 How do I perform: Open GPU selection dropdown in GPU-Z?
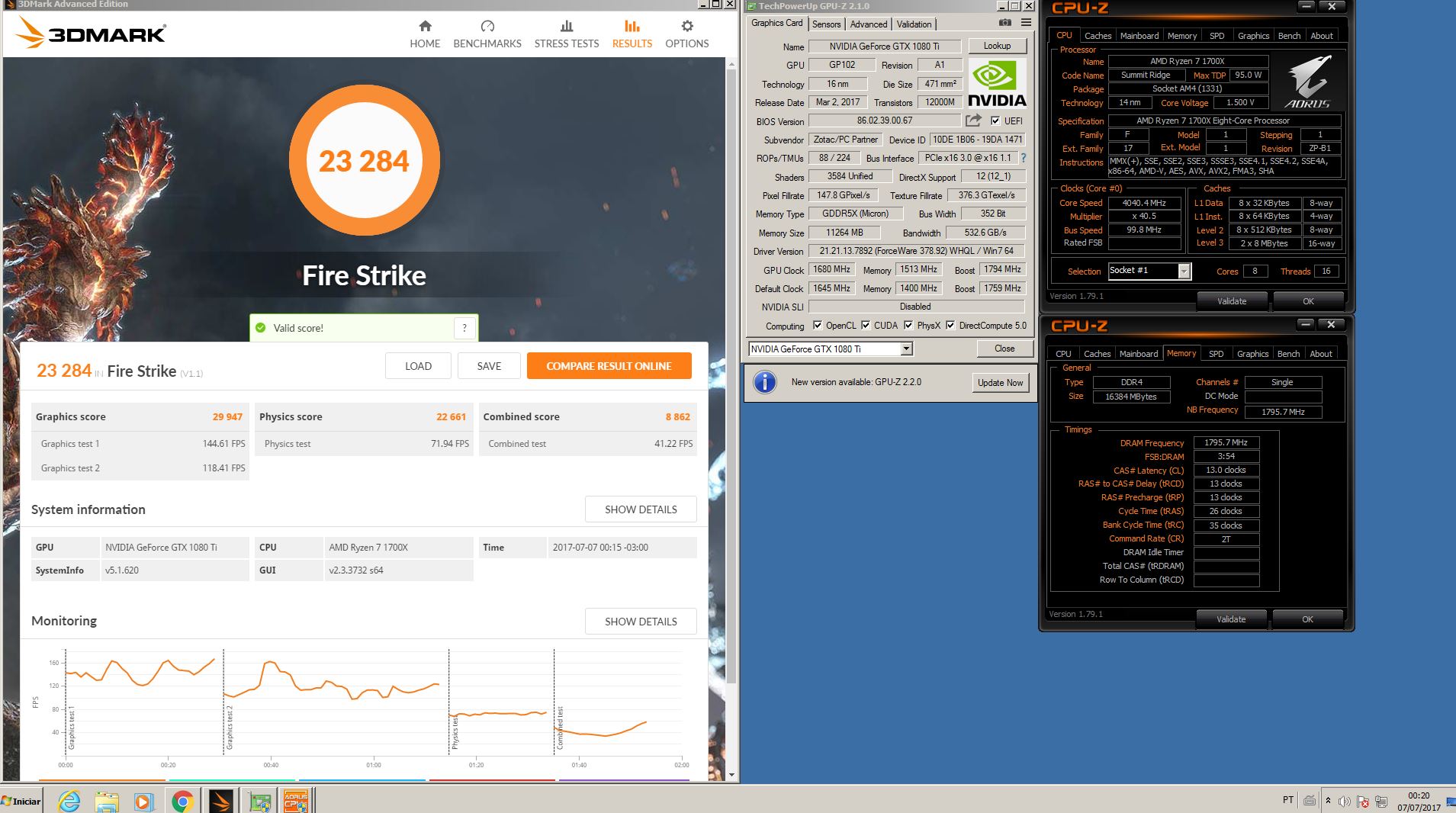(x=906, y=349)
